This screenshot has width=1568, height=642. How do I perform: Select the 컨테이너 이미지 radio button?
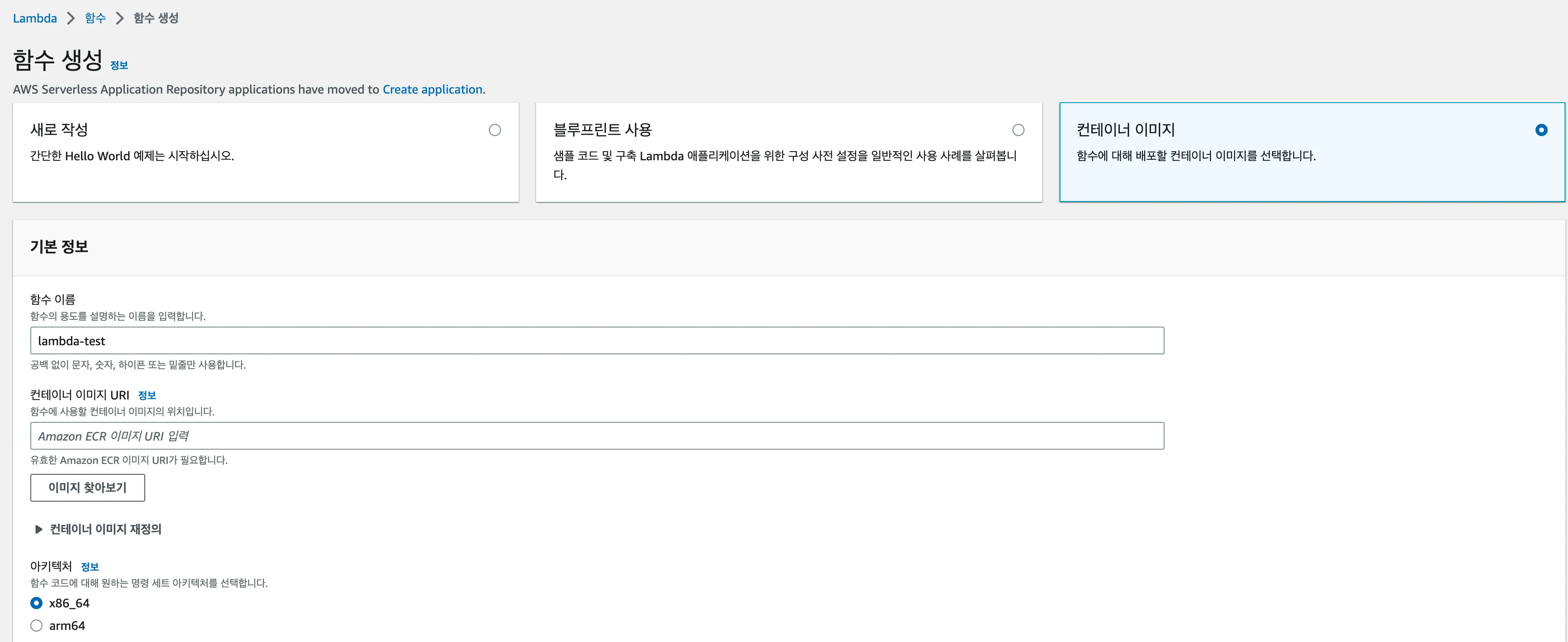coord(1541,130)
